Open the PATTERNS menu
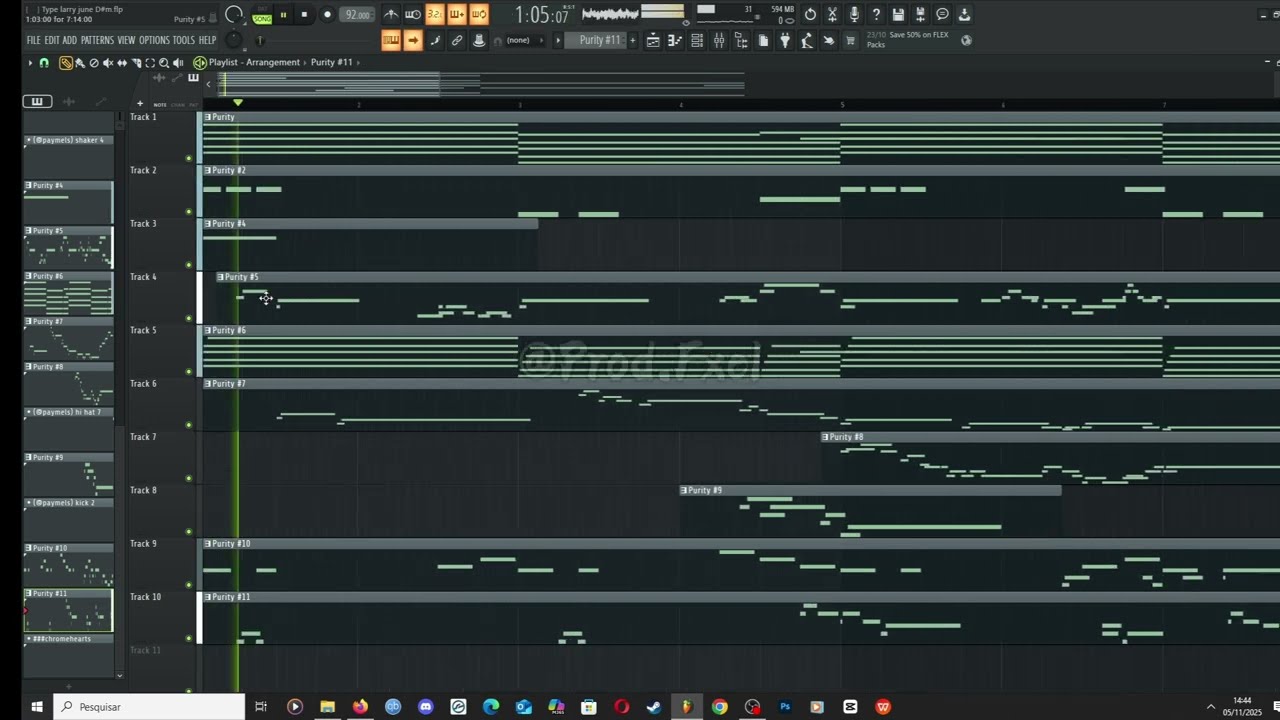Image resolution: width=1280 pixels, height=720 pixels. point(97,40)
